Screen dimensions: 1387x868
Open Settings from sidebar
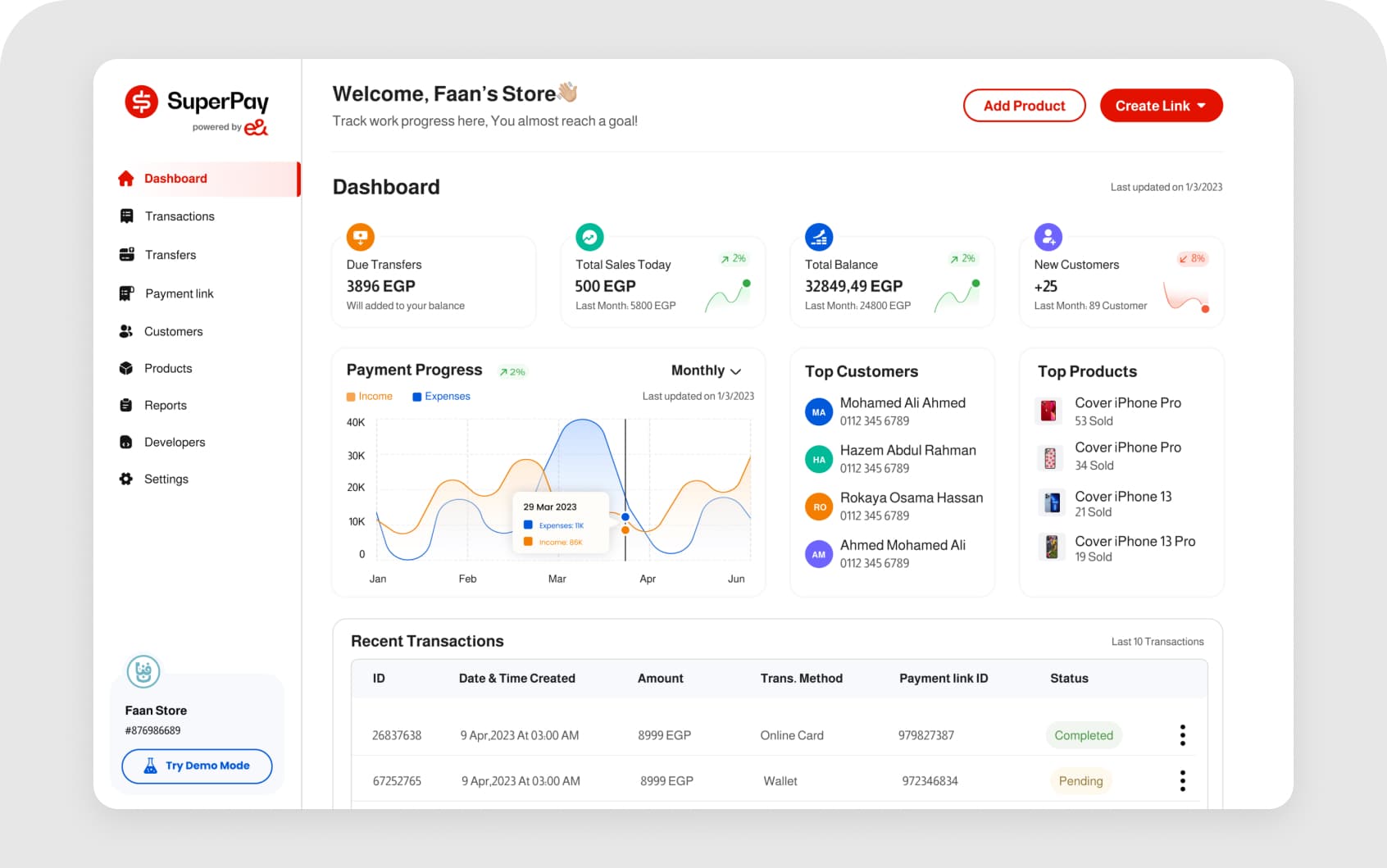[166, 479]
